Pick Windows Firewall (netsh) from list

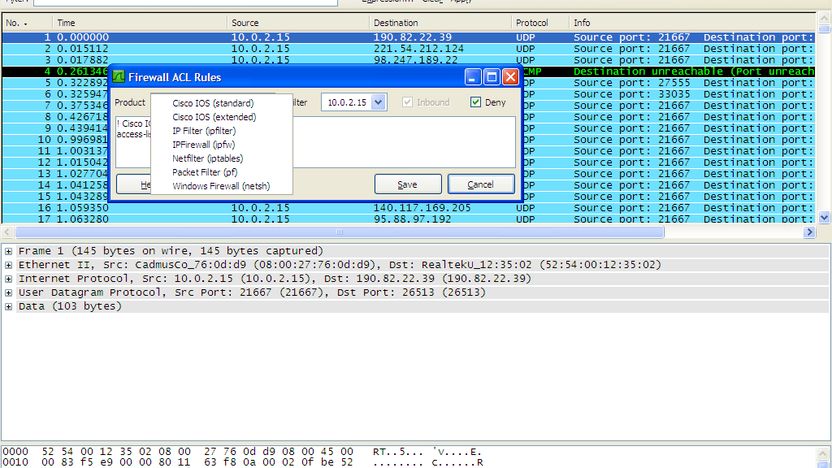(221, 186)
